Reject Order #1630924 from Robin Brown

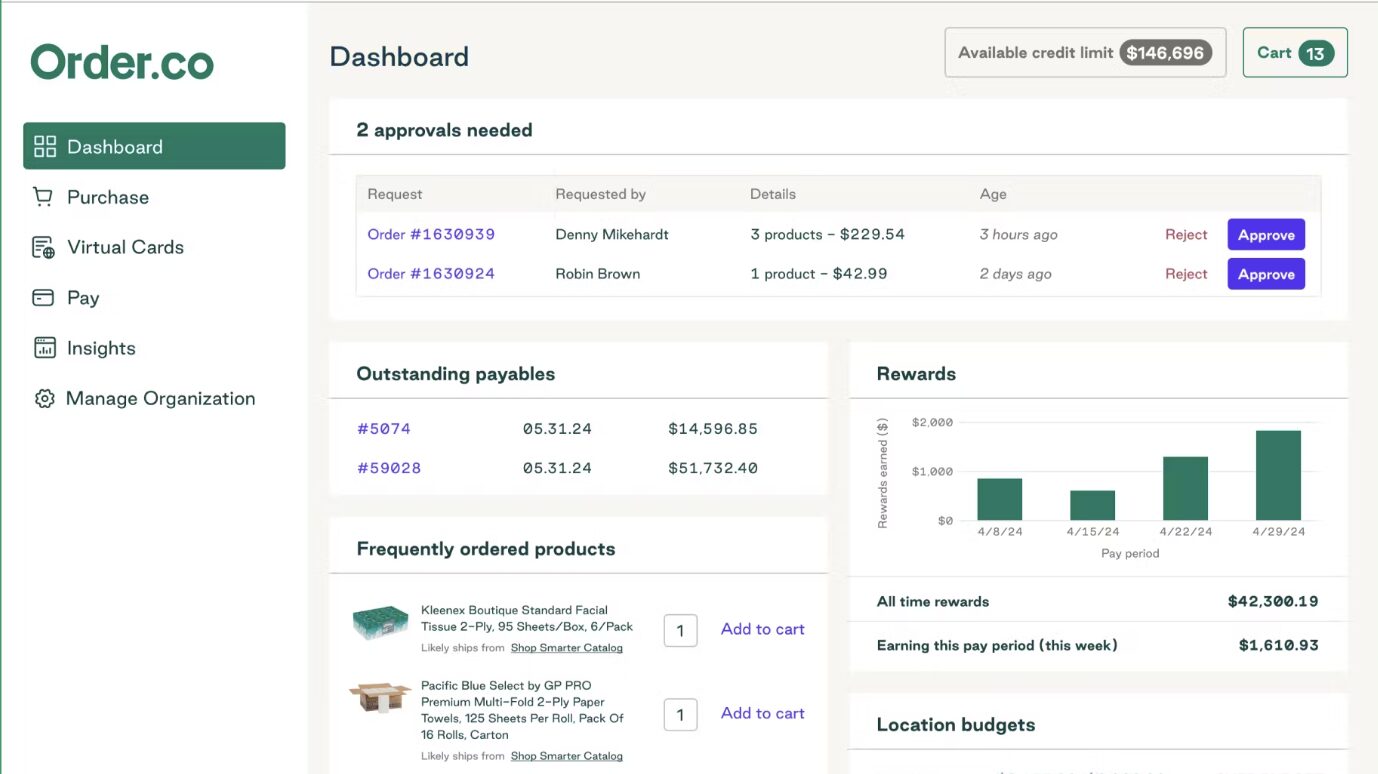[x=1186, y=274]
